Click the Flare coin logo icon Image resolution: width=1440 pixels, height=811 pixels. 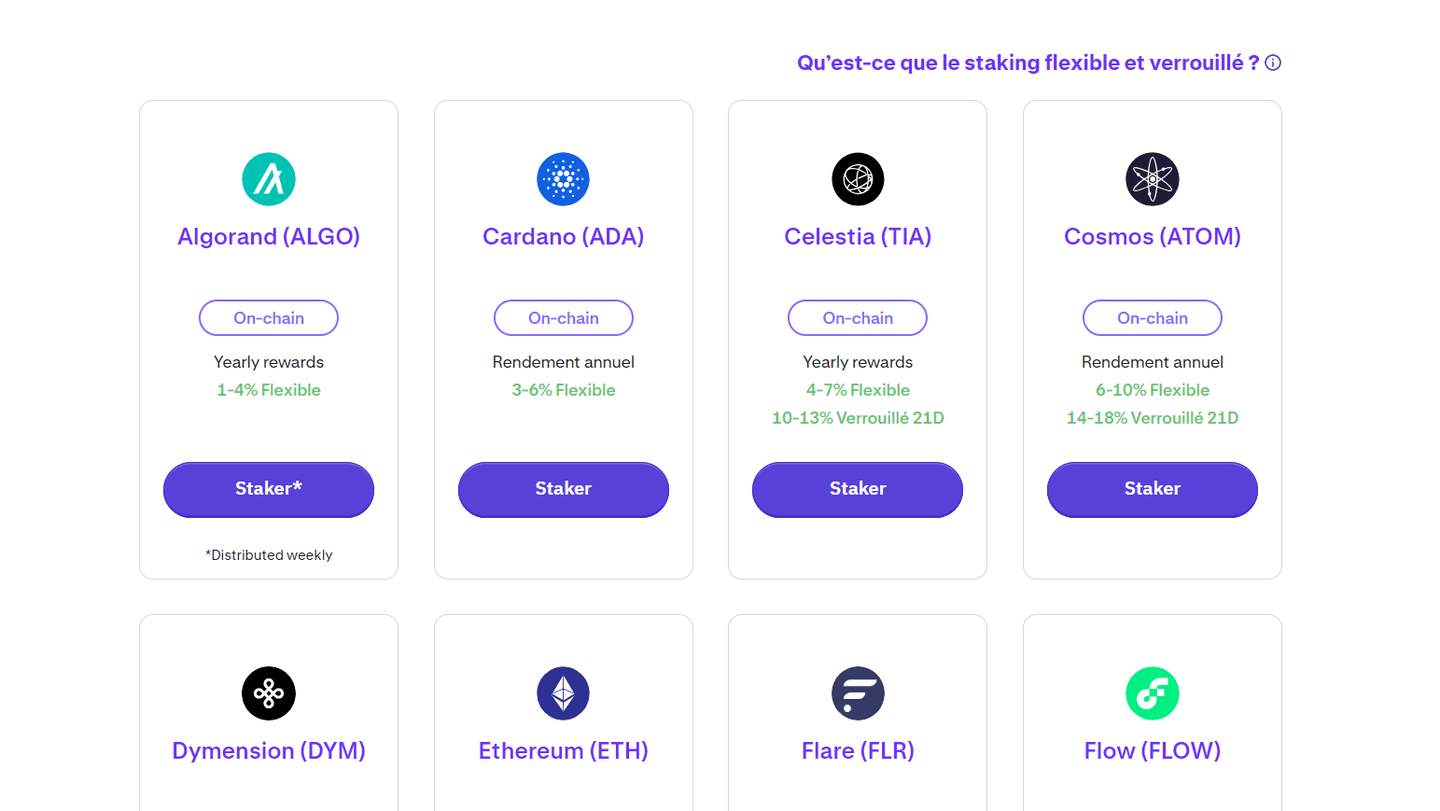click(x=858, y=693)
